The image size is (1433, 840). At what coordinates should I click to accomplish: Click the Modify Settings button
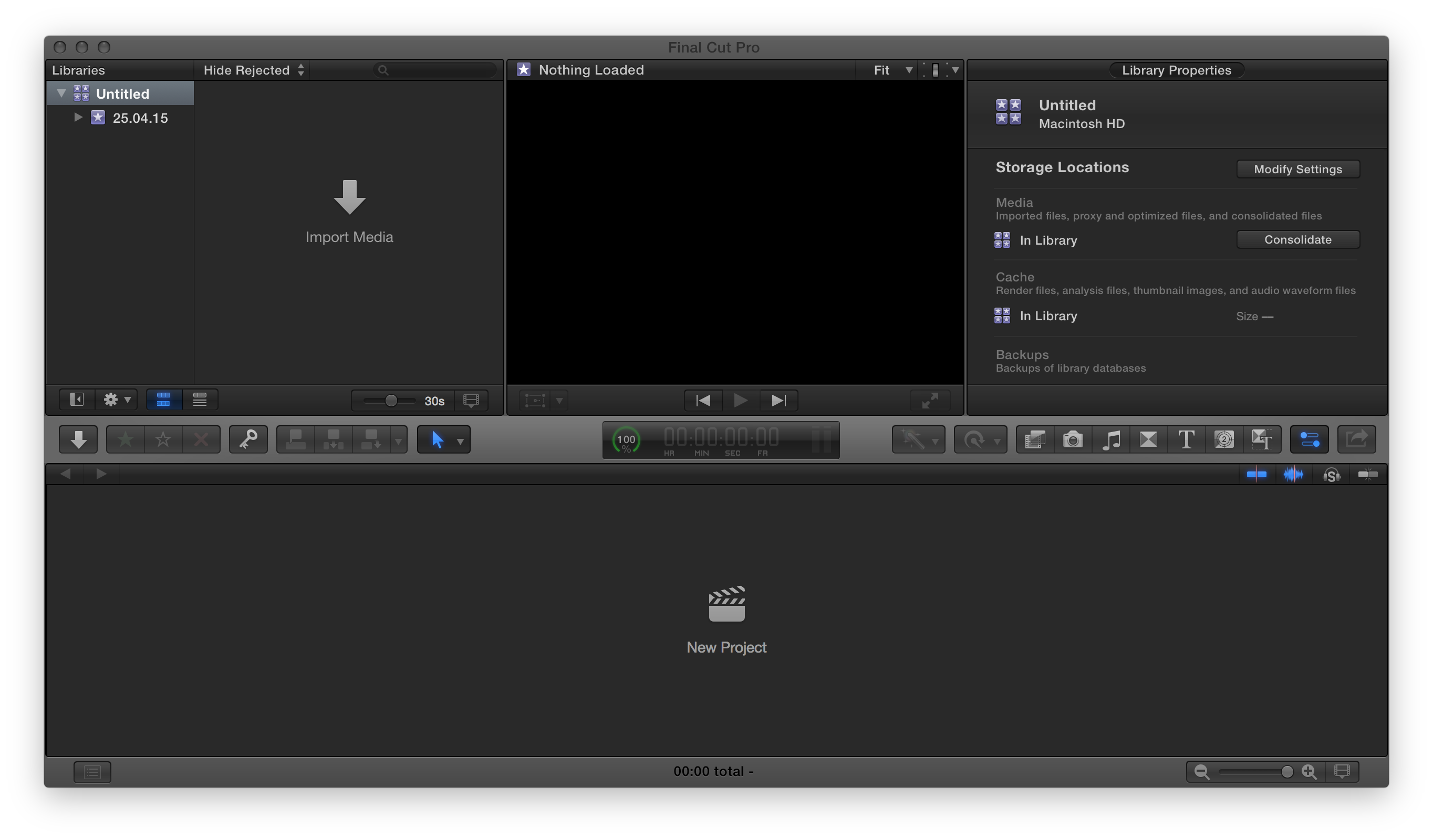[x=1297, y=169]
